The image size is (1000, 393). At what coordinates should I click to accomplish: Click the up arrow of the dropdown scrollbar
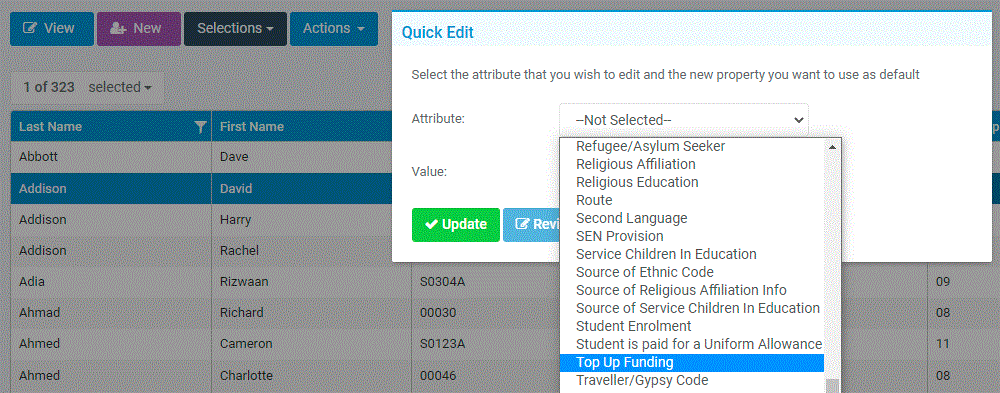[x=832, y=147]
